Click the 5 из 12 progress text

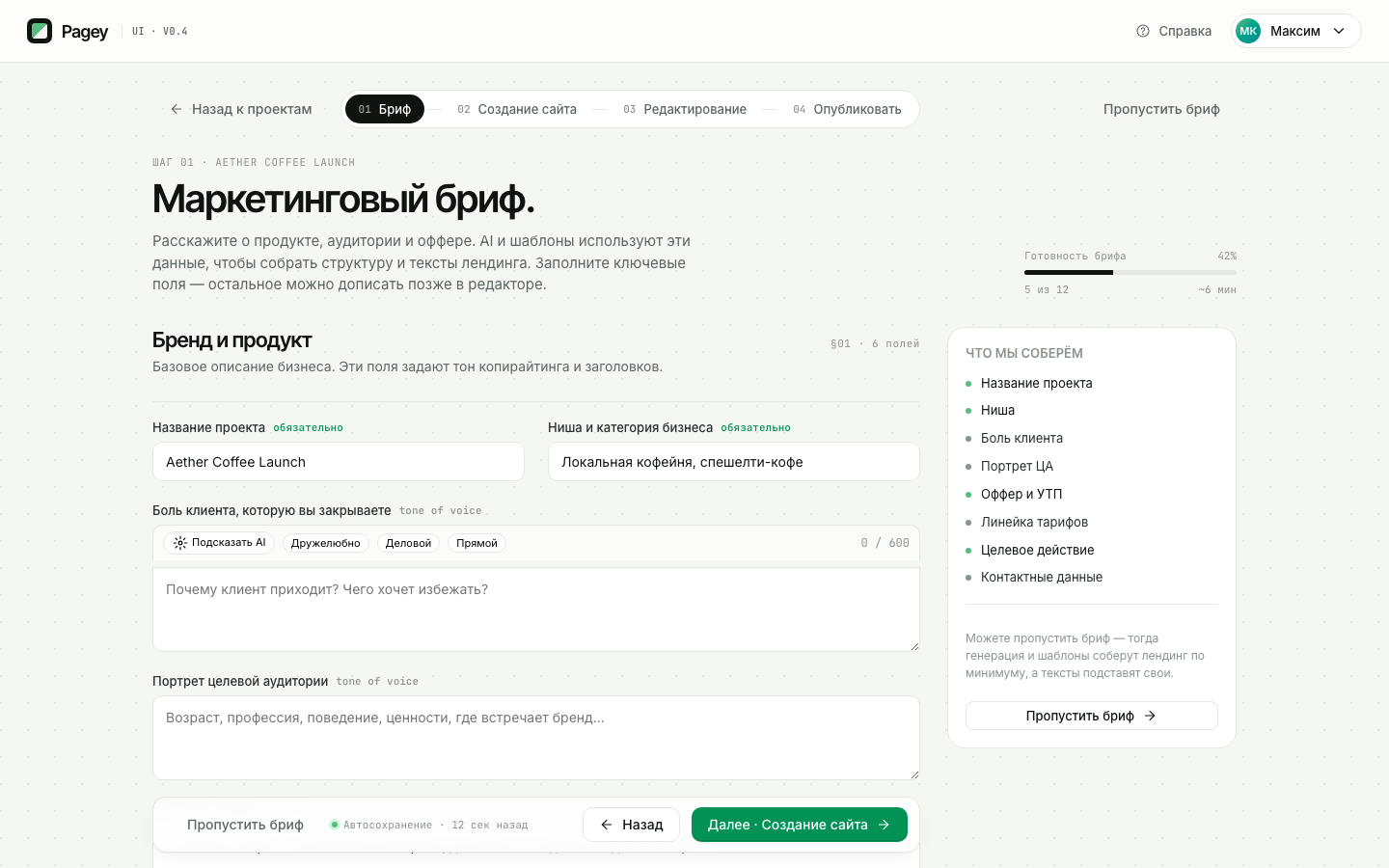click(1047, 289)
